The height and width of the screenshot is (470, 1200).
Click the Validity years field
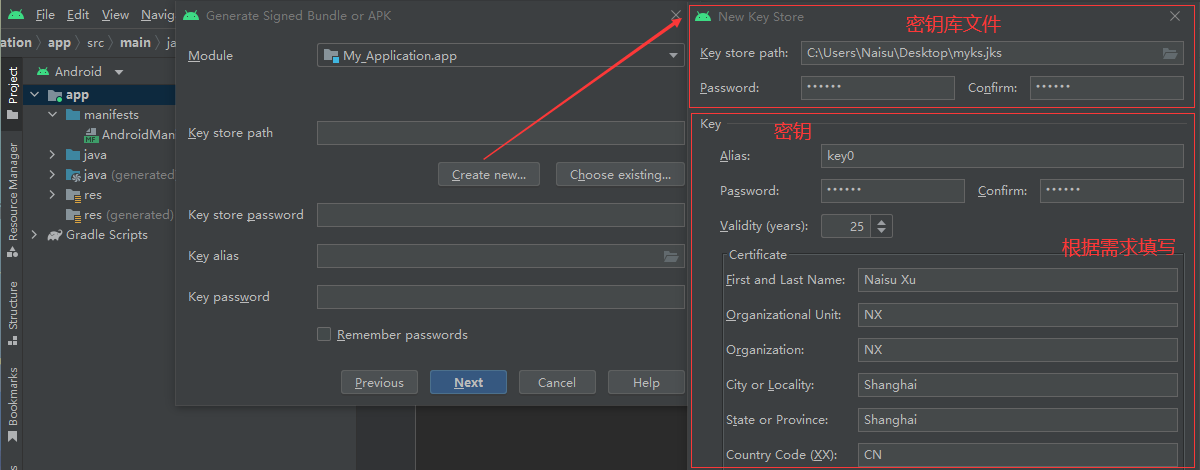point(845,226)
